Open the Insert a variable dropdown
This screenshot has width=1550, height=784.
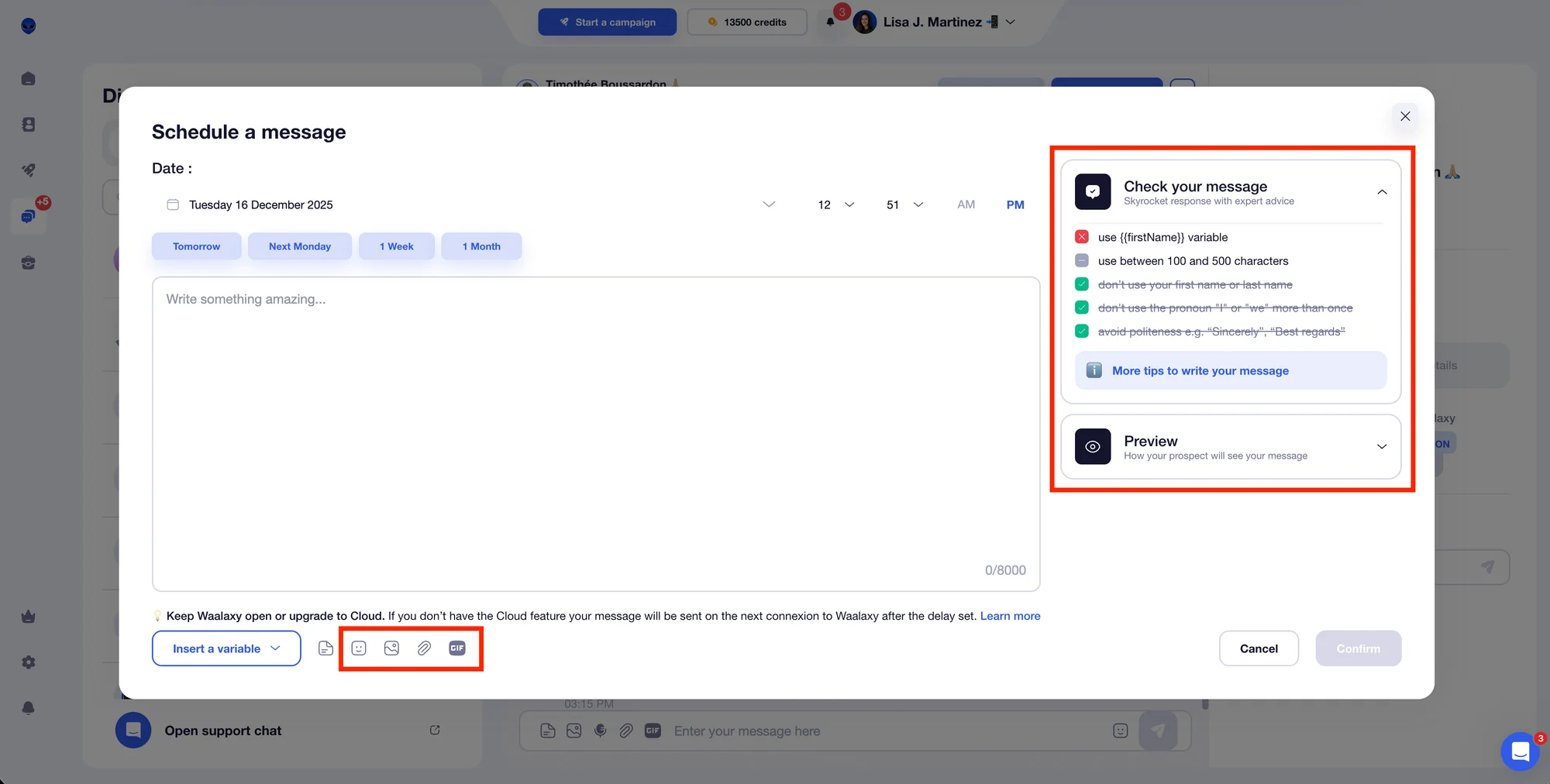pyautogui.click(x=226, y=648)
